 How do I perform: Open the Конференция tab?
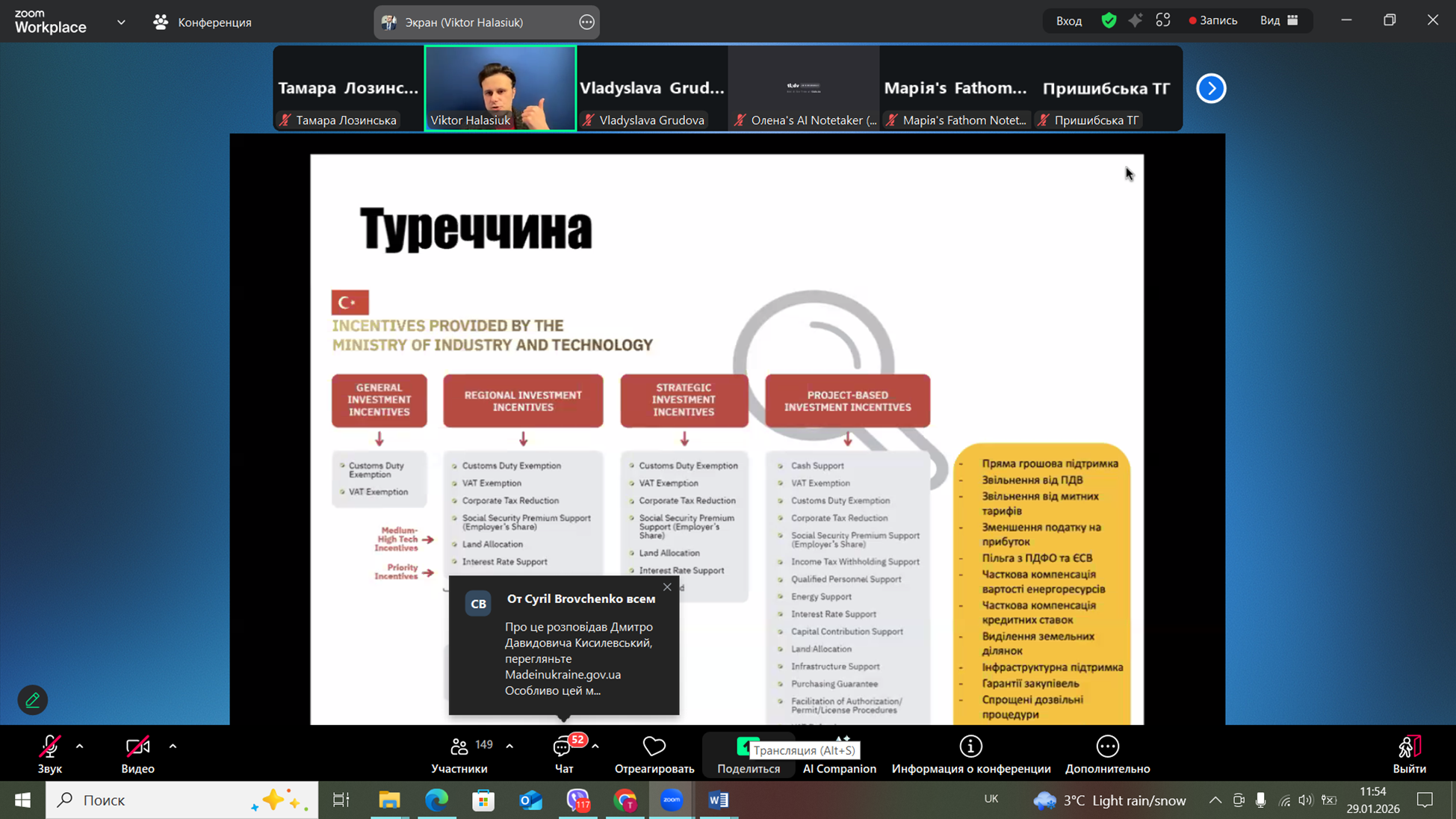pos(202,22)
